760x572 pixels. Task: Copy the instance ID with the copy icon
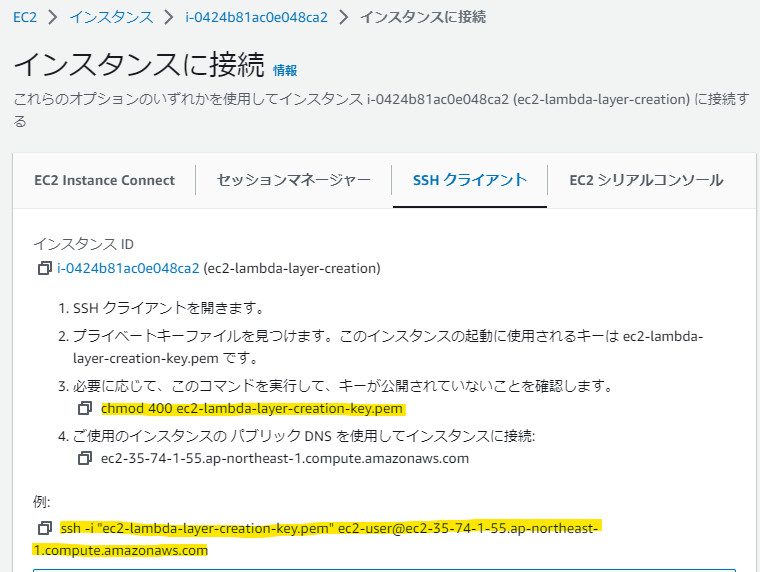tap(45, 268)
